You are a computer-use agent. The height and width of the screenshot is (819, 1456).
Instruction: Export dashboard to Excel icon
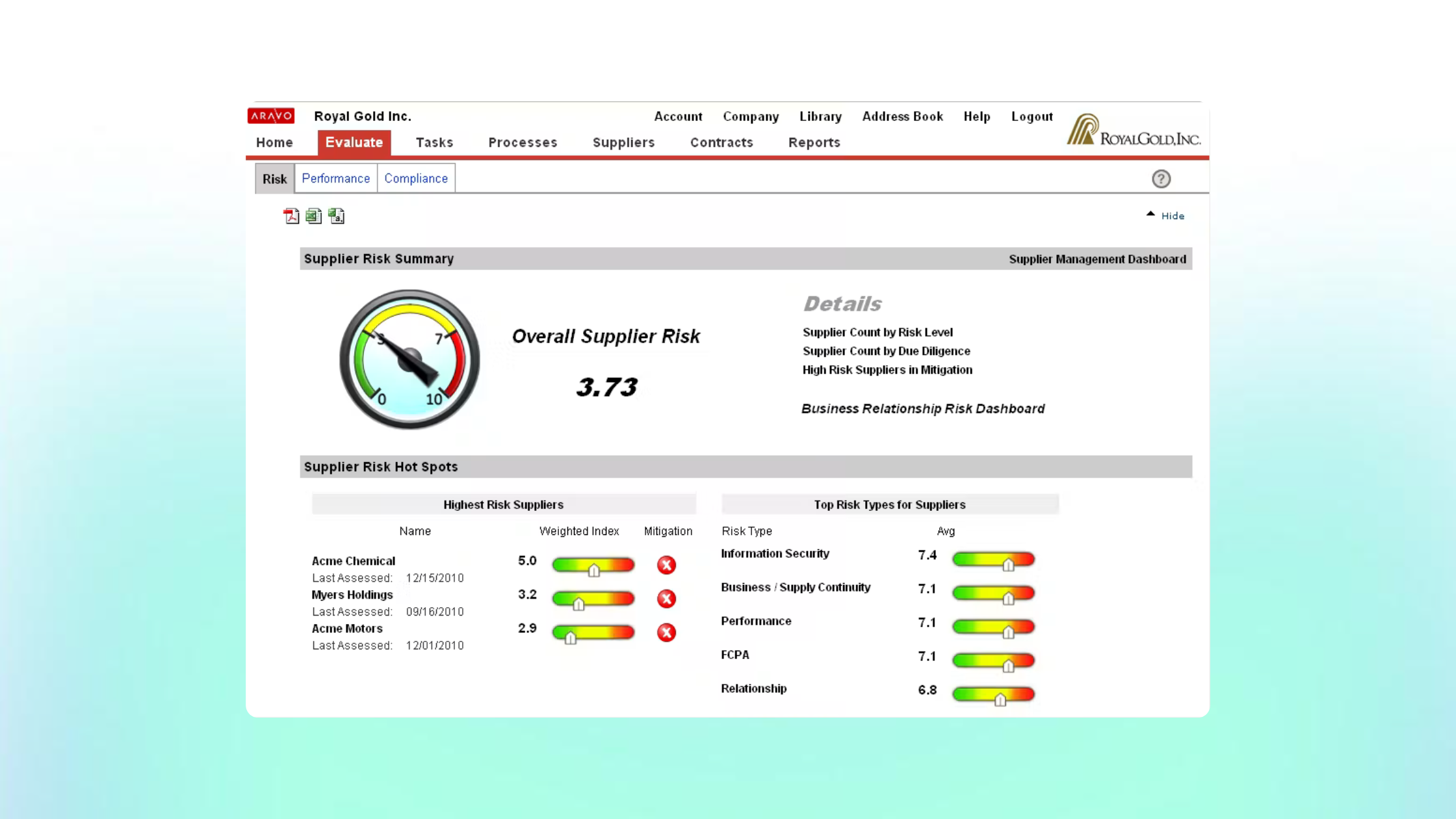[314, 216]
